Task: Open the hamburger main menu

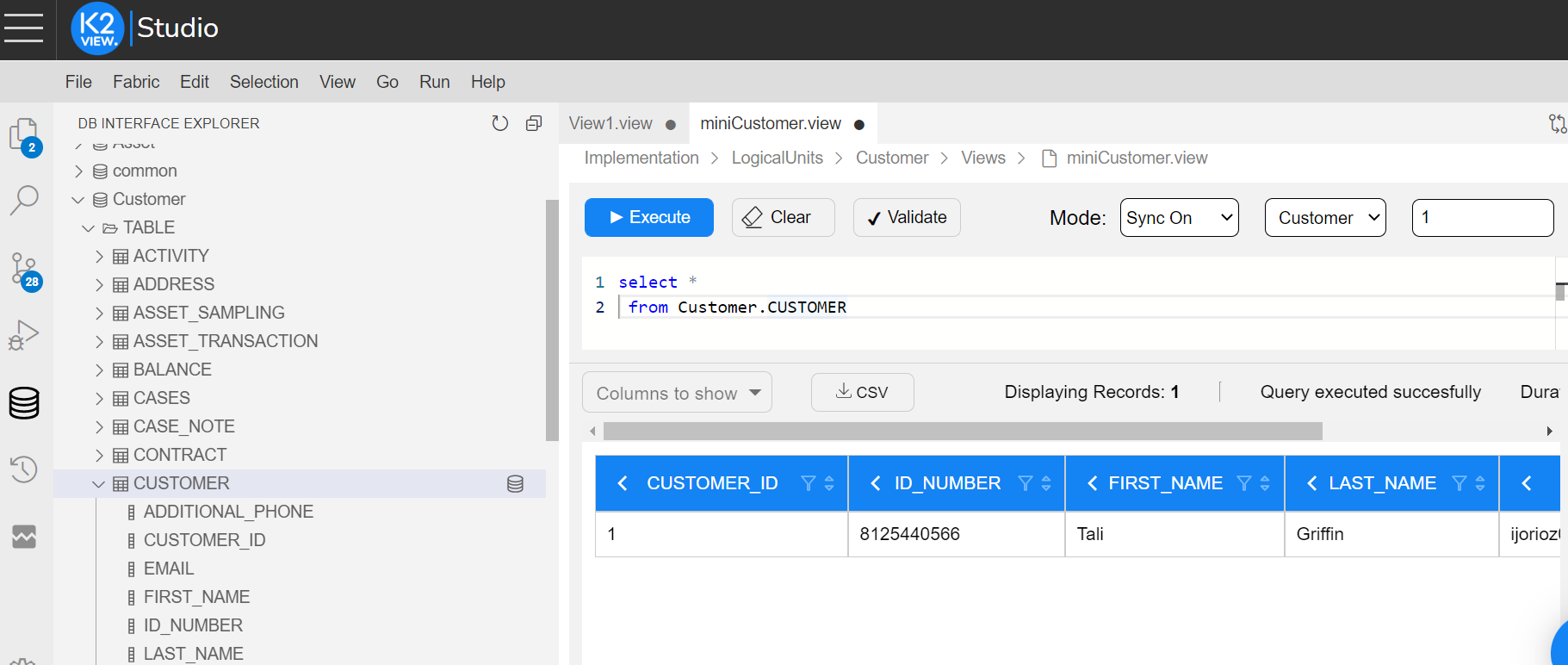Action: pos(23,28)
